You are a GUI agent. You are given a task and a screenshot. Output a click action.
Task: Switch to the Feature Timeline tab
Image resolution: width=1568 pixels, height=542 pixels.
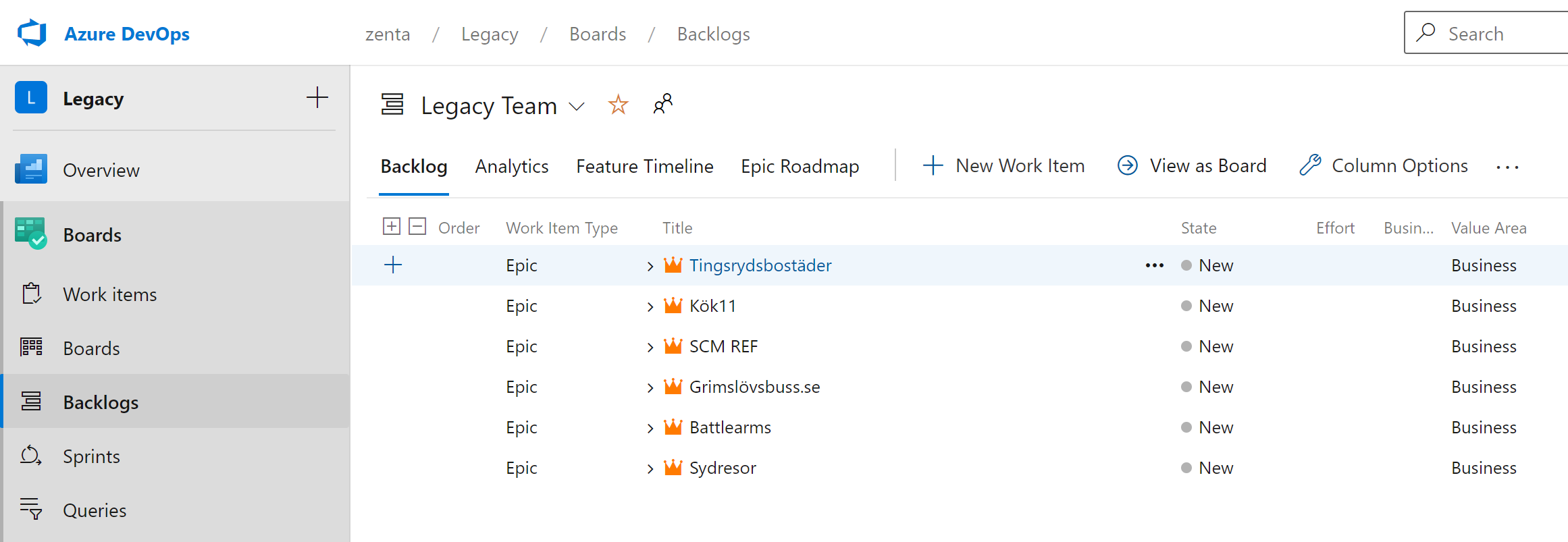pyautogui.click(x=645, y=166)
